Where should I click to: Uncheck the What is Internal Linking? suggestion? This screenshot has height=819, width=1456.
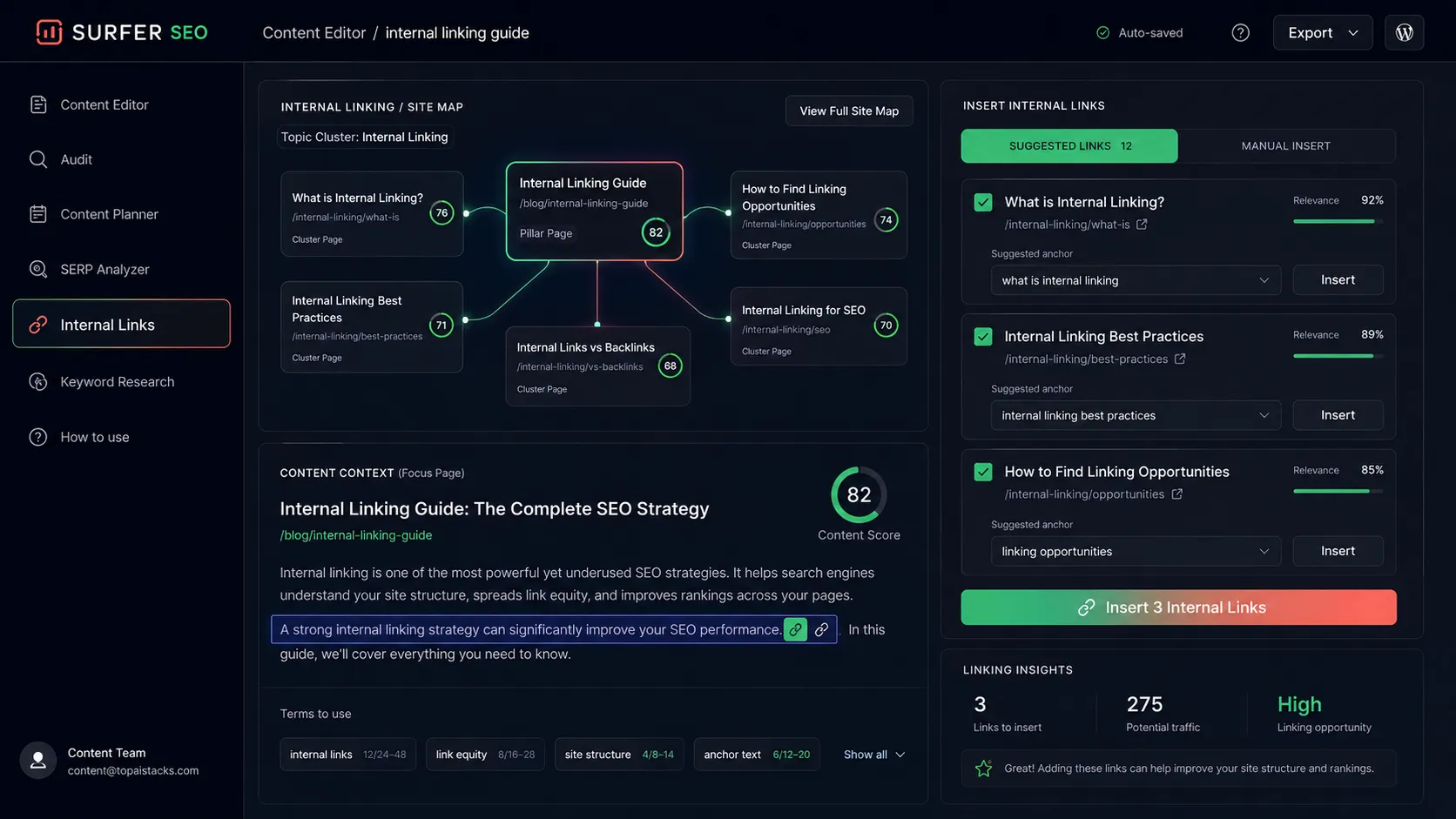[983, 202]
